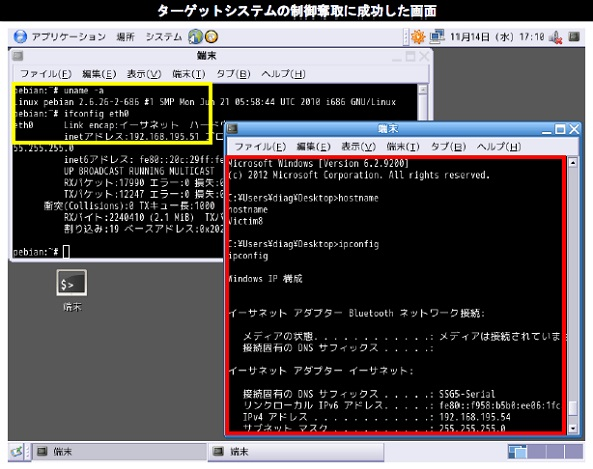Open the 場所 panel menu
The width and height of the screenshot is (593, 469).
pyautogui.click(x=125, y=37)
